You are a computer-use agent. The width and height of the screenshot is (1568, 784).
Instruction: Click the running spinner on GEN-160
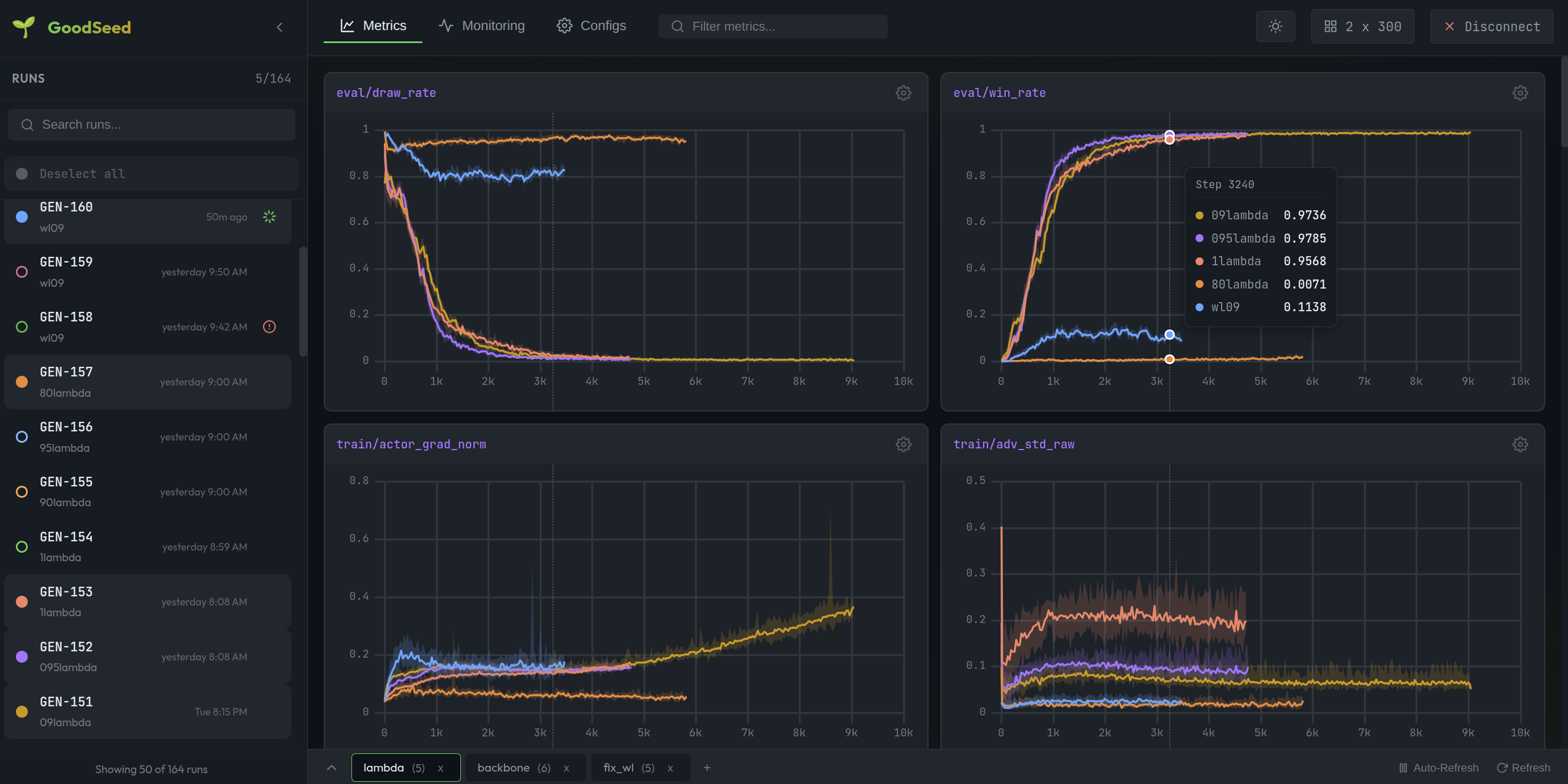coord(269,217)
